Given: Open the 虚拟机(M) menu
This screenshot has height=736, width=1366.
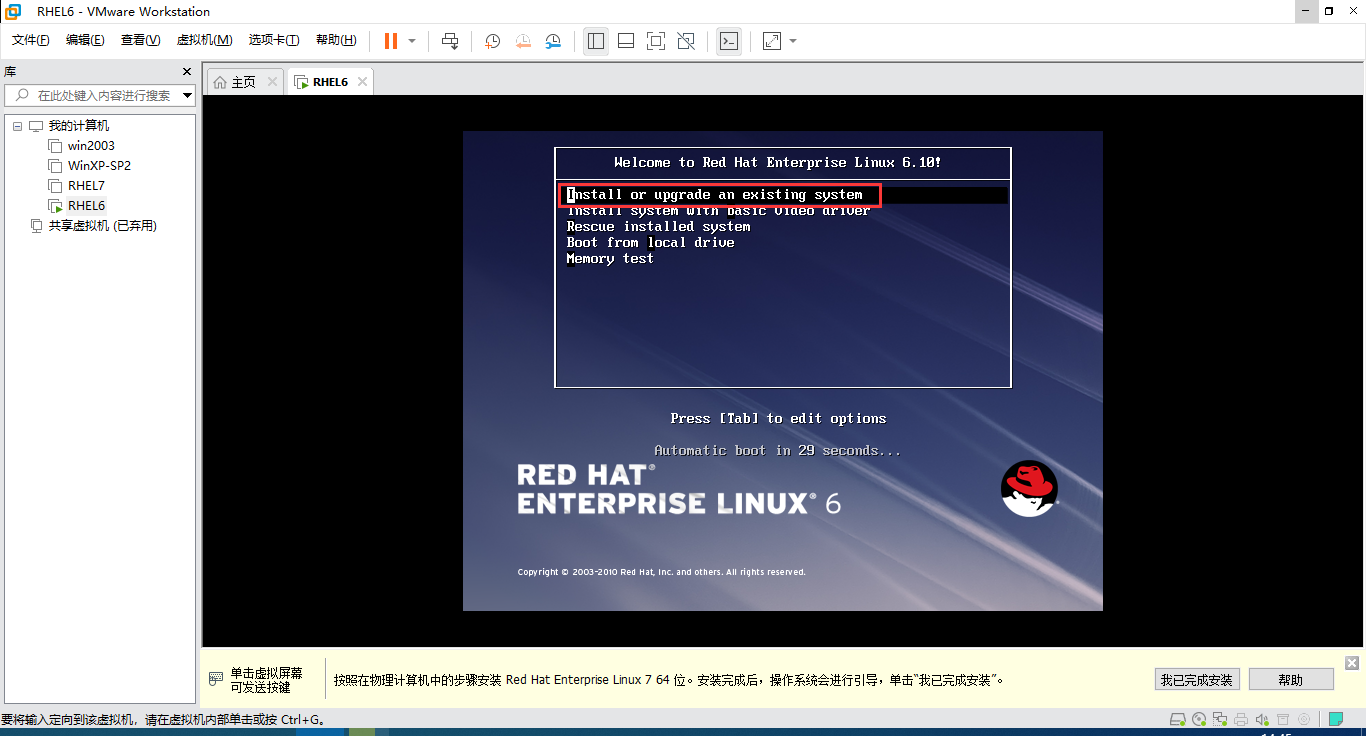Looking at the screenshot, I should (204, 40).
